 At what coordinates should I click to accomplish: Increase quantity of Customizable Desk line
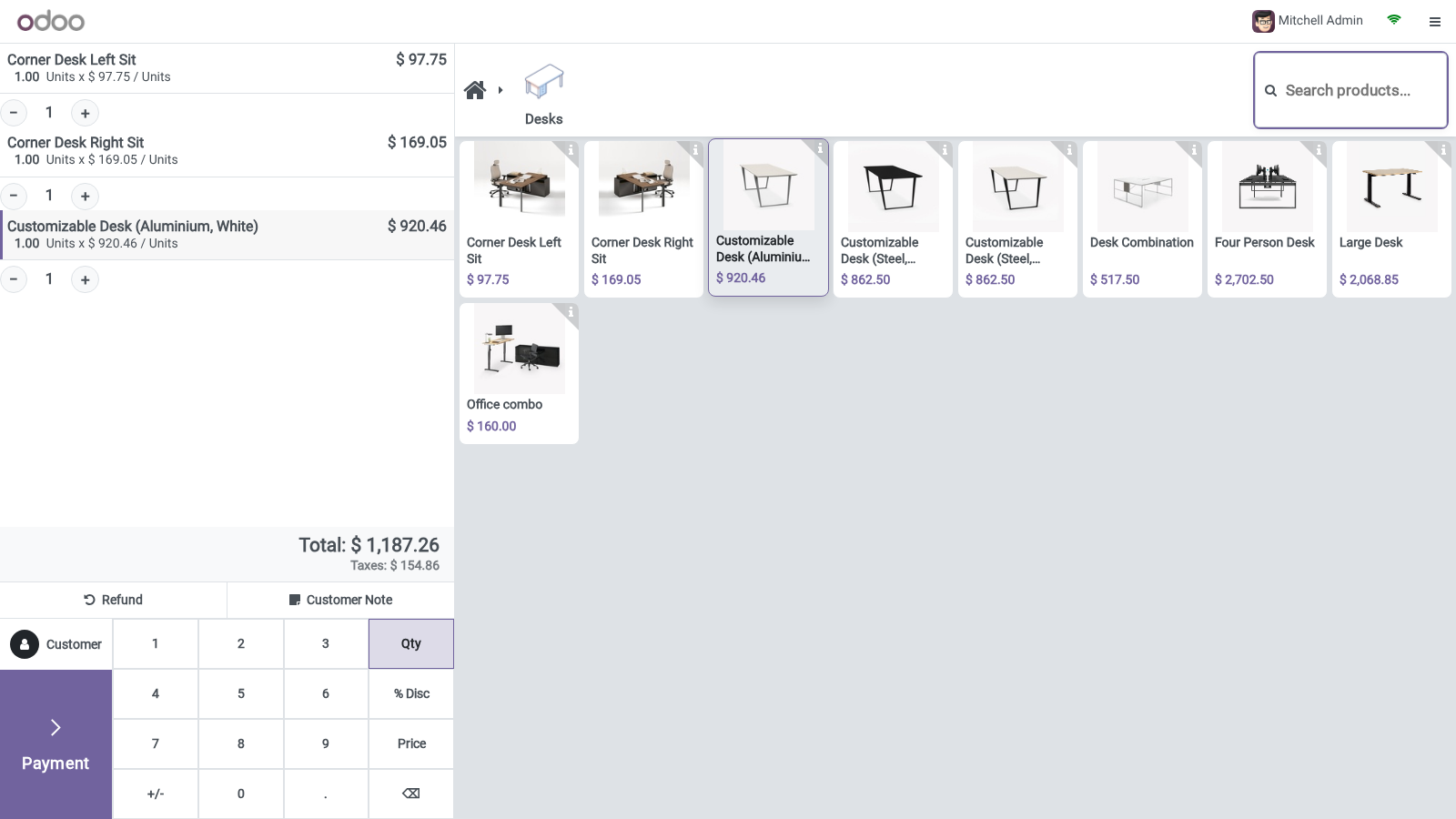click(85, 279)
